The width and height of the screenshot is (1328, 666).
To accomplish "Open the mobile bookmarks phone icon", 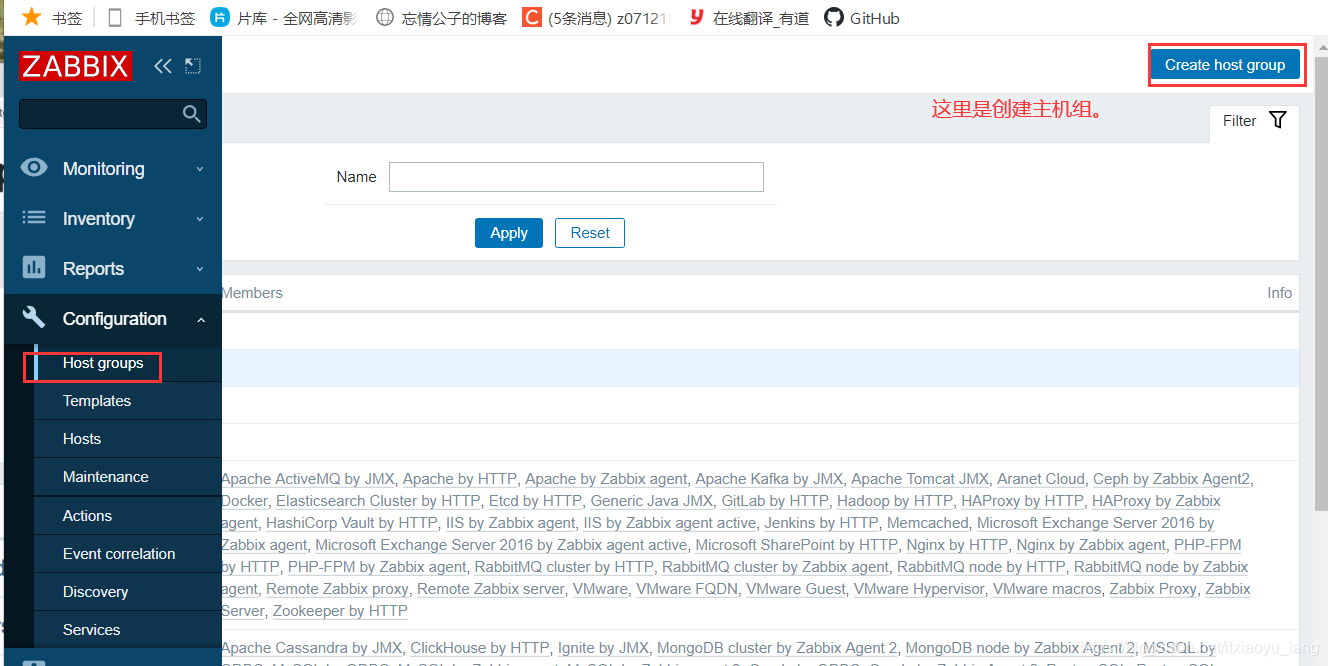I will pyautogui.click(x=115, y=17).
